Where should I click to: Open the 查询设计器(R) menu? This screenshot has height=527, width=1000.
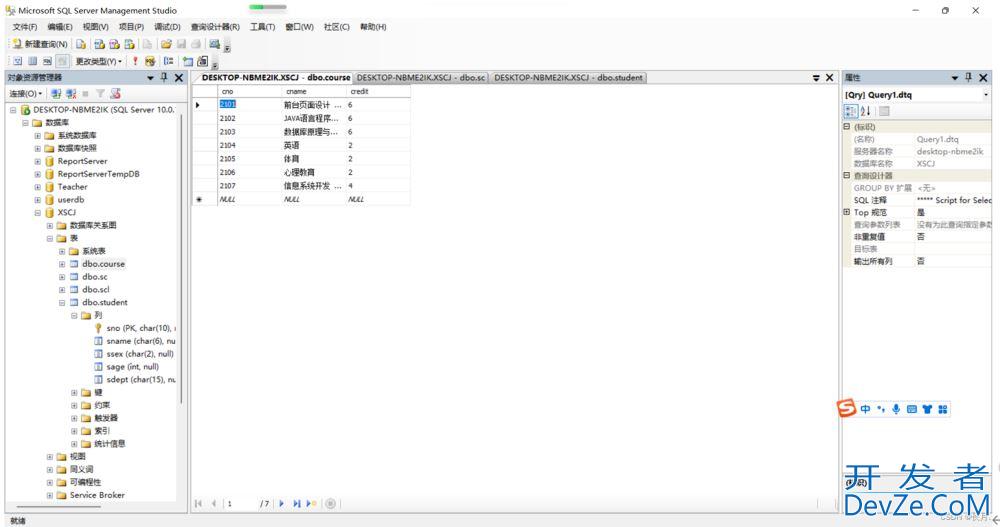(216, 27)
